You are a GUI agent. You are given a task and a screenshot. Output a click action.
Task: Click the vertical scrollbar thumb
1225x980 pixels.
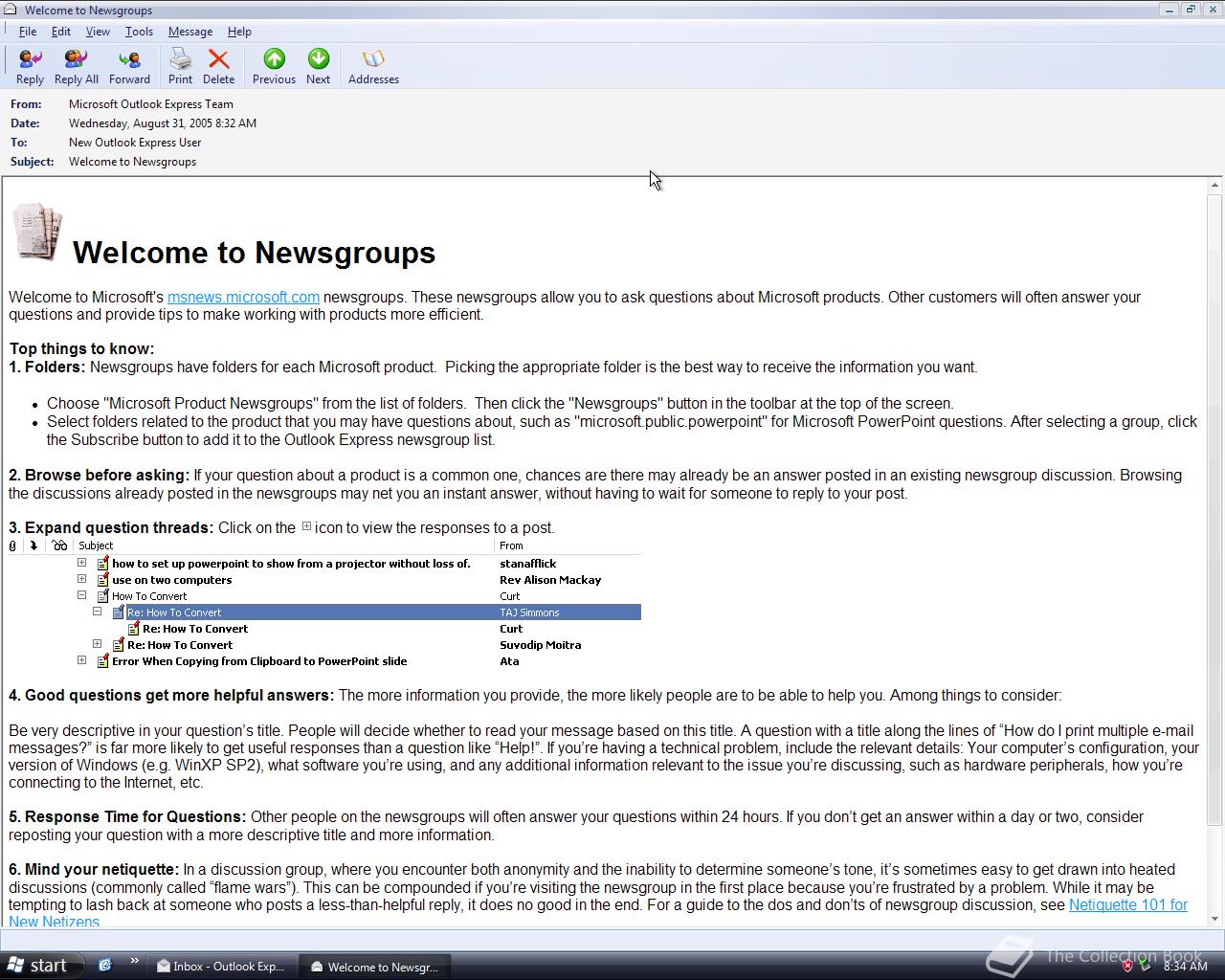point(1215,509)
